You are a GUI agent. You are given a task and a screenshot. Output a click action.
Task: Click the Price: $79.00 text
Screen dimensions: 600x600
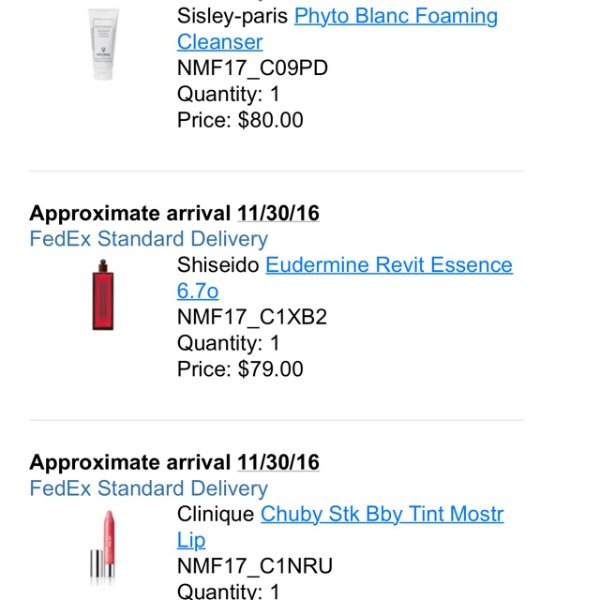coord(240,369)
